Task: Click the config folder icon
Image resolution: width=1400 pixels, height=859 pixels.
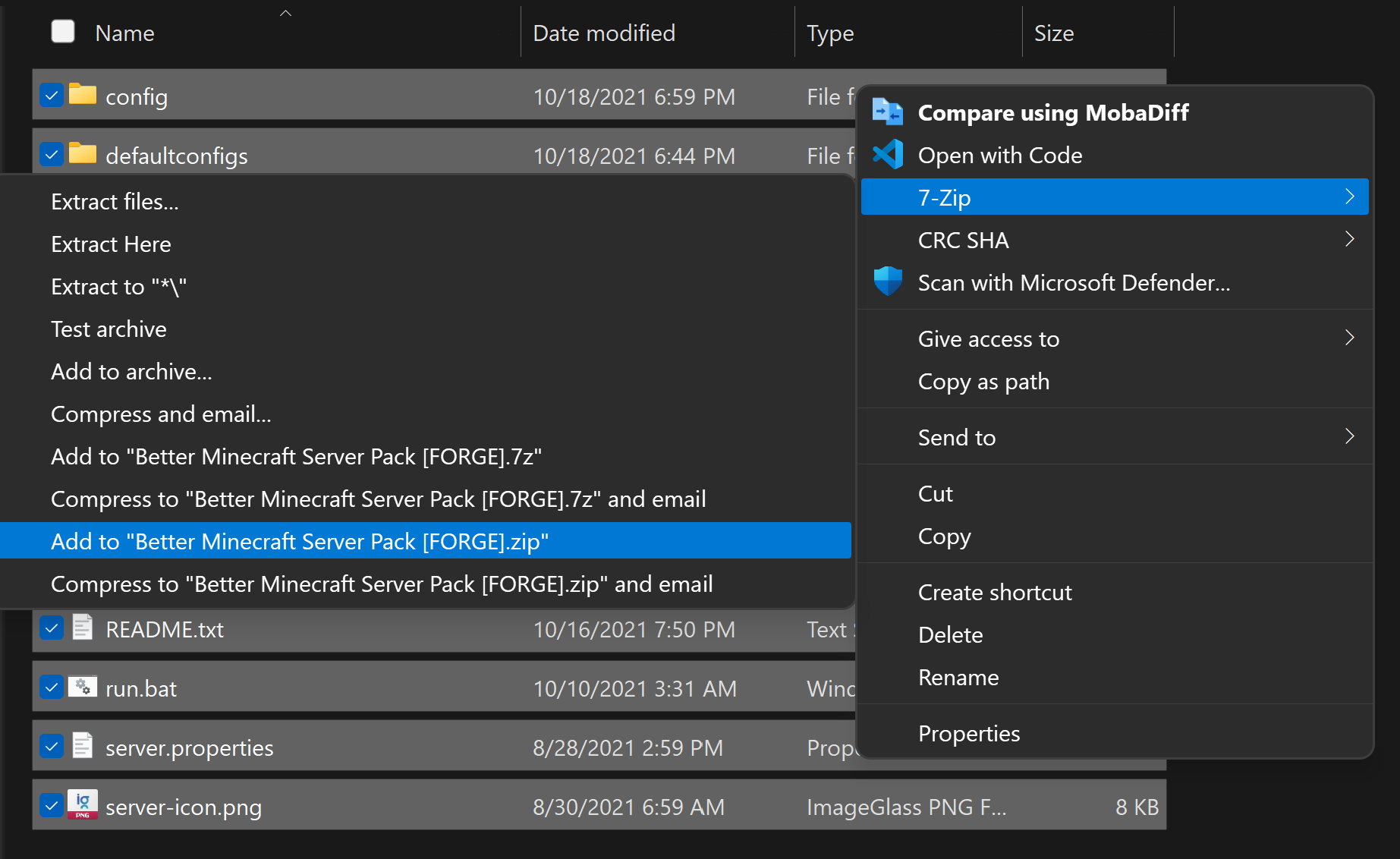Action: click(x=83, y=95)
